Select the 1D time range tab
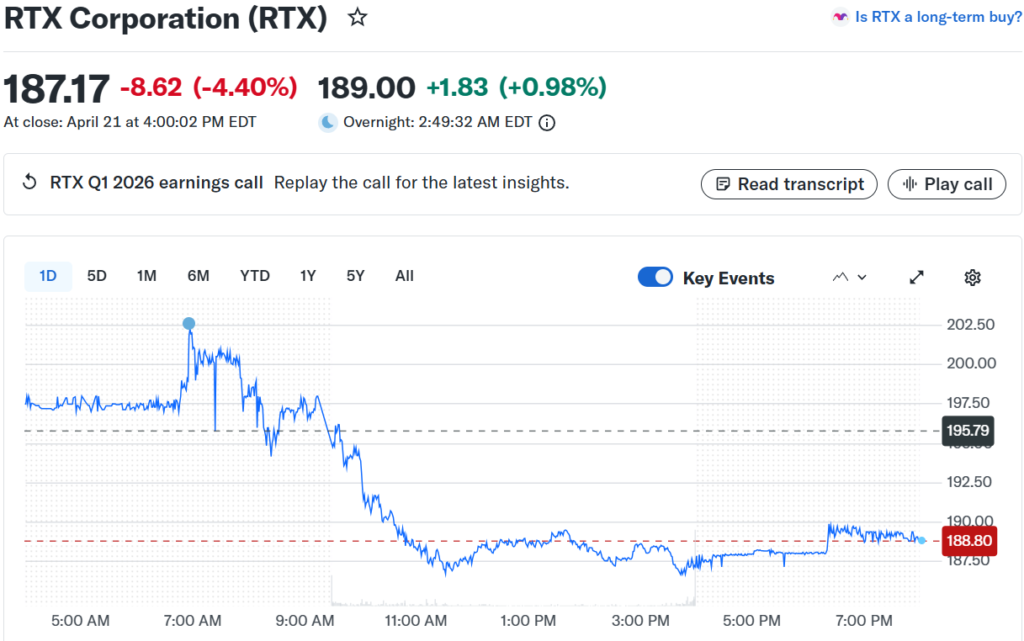The image size is (1024, 641). 48,276
